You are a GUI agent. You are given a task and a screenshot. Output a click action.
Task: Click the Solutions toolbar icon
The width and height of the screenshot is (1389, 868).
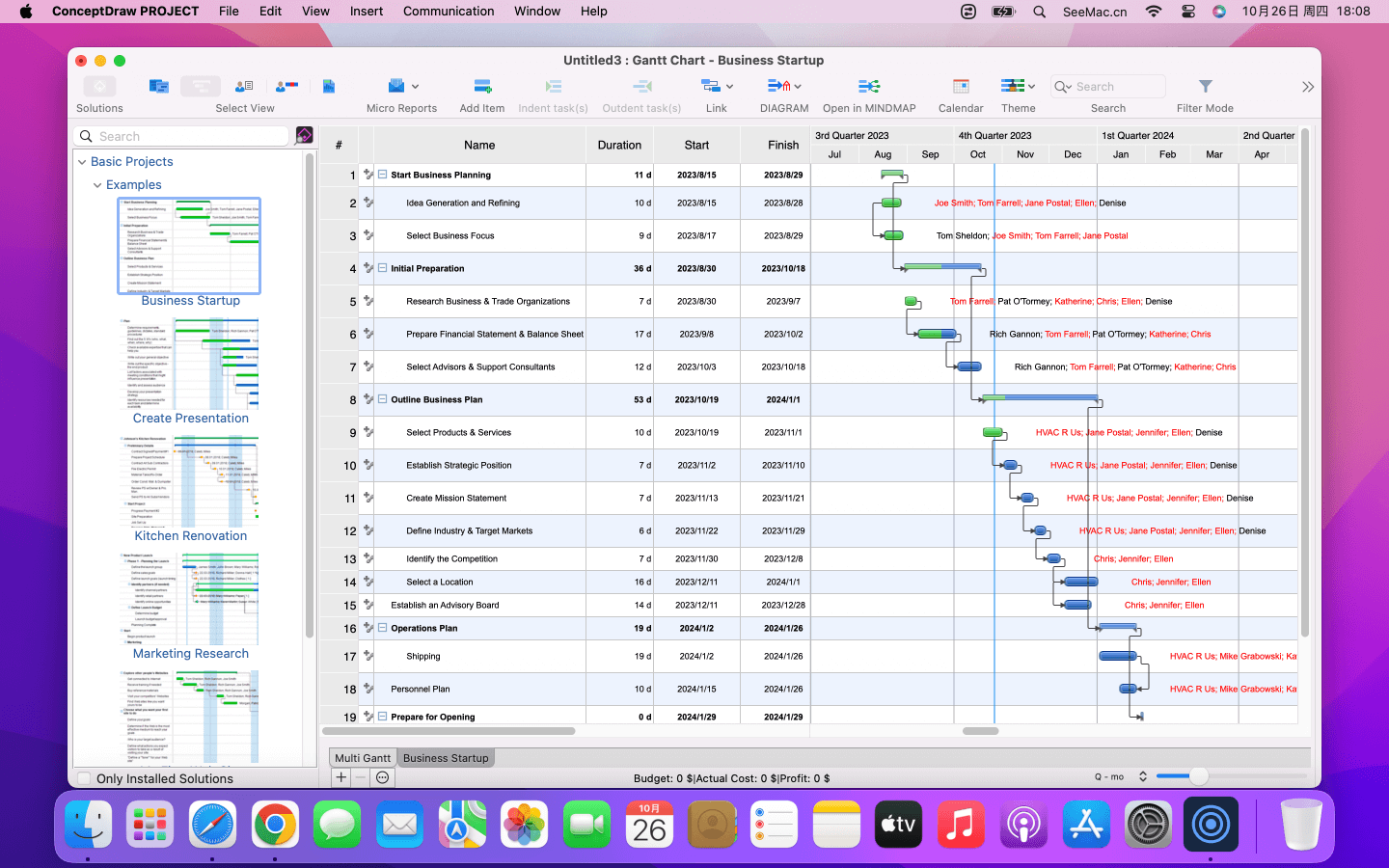(99, 87)
